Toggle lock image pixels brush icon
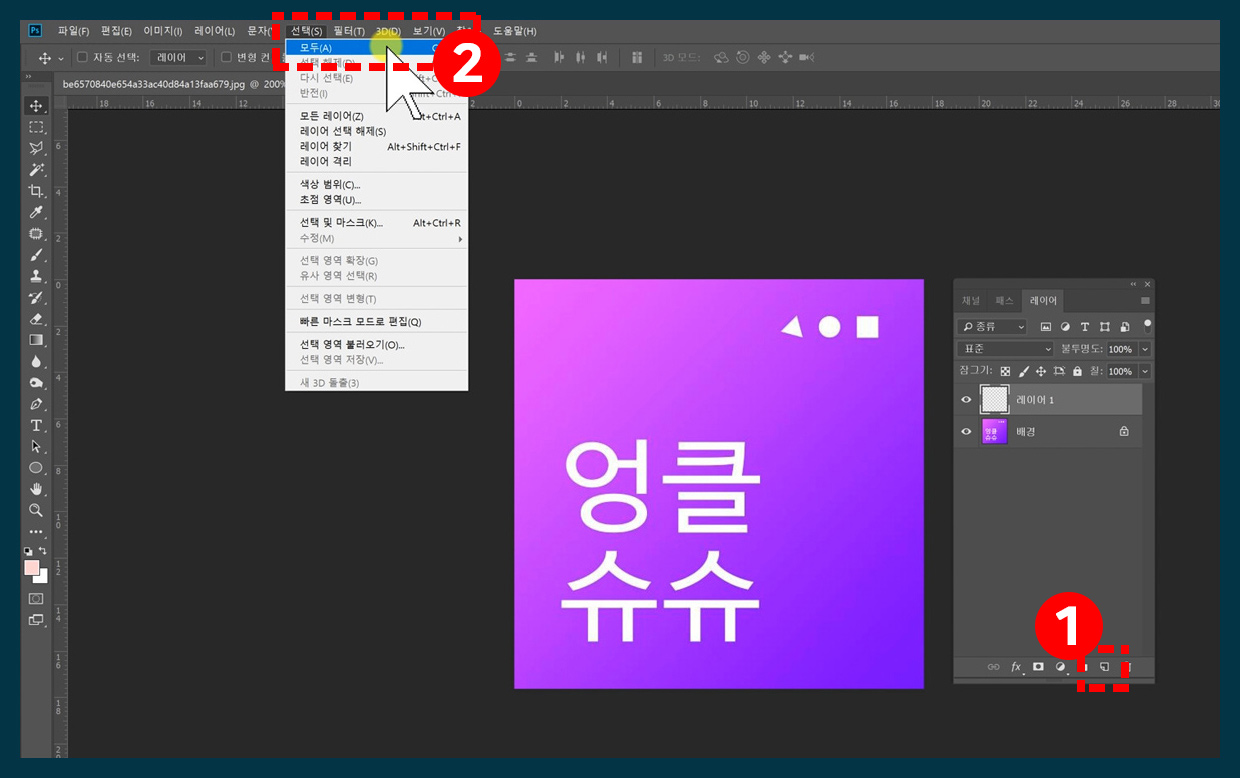This screenshot has width=1240, height=778. [1023, 371]
